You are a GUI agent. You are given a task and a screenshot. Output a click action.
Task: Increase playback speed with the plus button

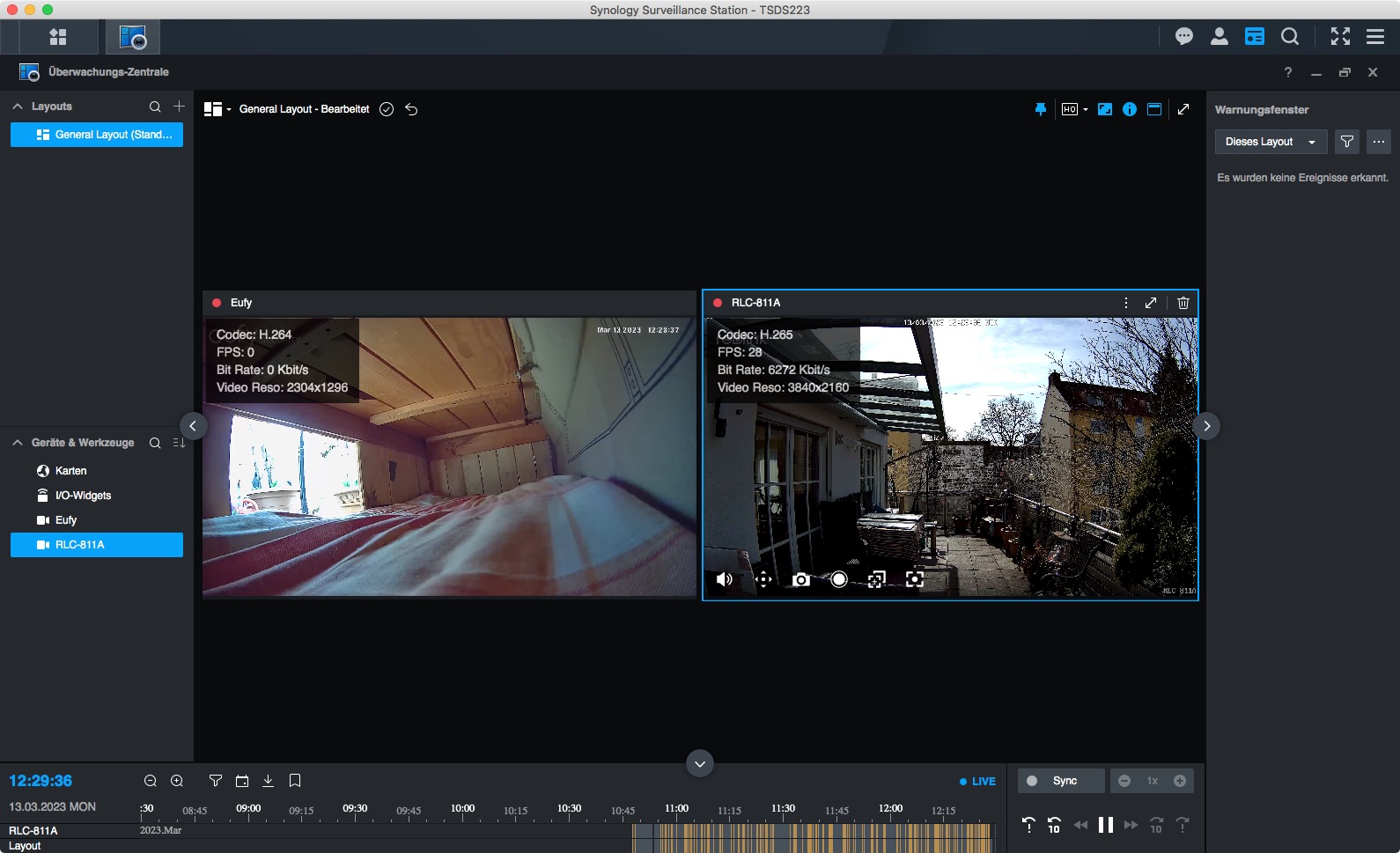coord(1180,781)
